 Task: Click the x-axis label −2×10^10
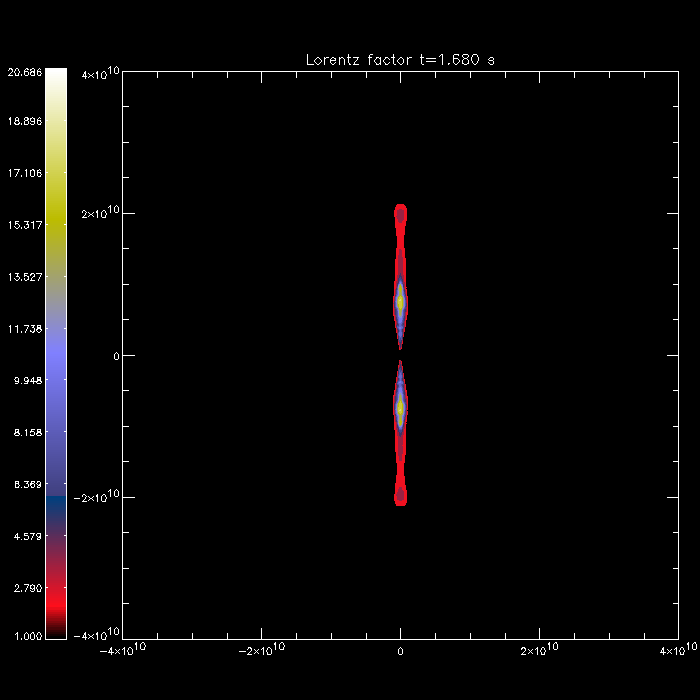(261, 650)
